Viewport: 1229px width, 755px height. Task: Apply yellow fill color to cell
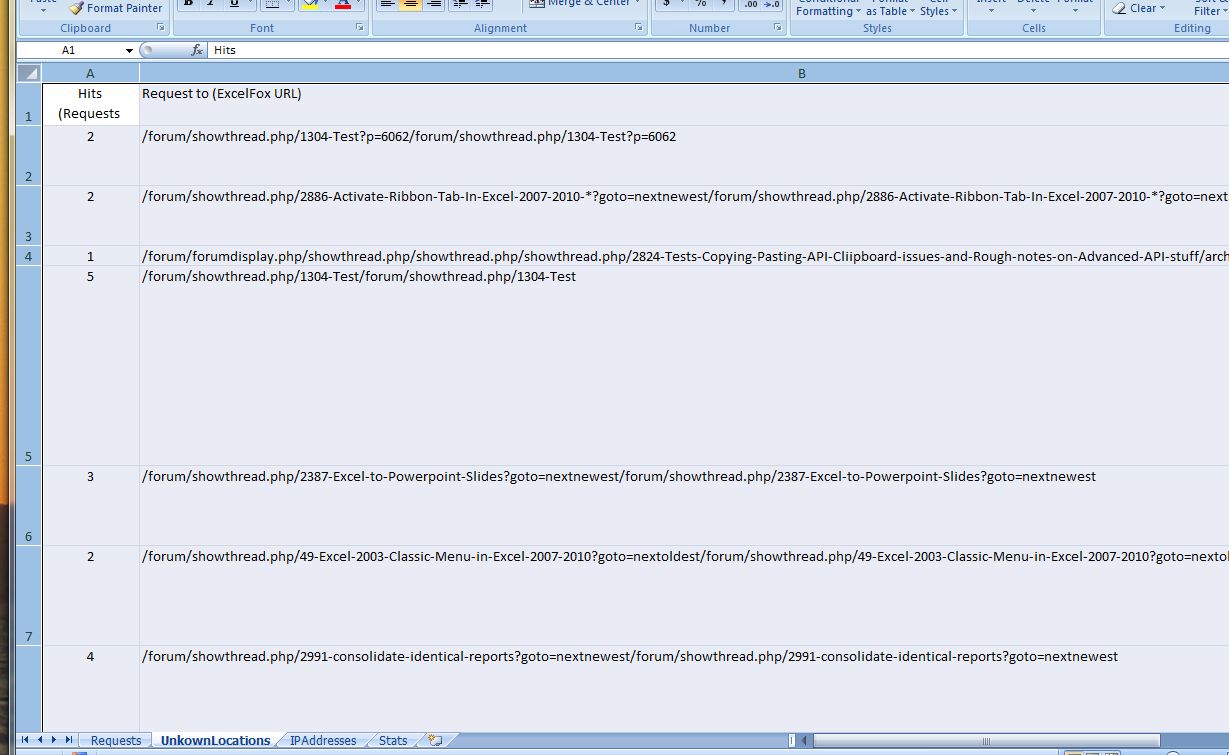click(310, 4)
